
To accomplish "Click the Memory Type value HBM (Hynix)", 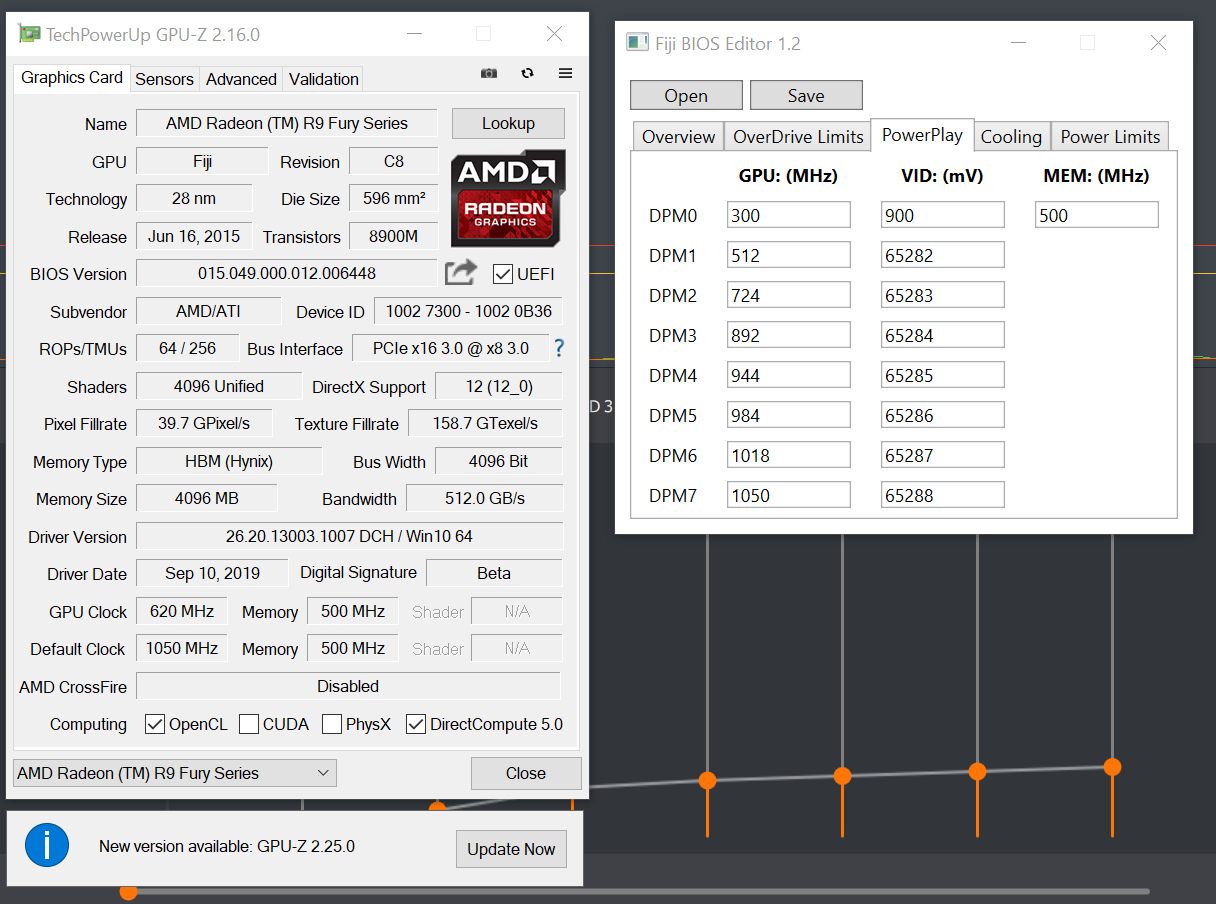I will click(x=229, y=461).
